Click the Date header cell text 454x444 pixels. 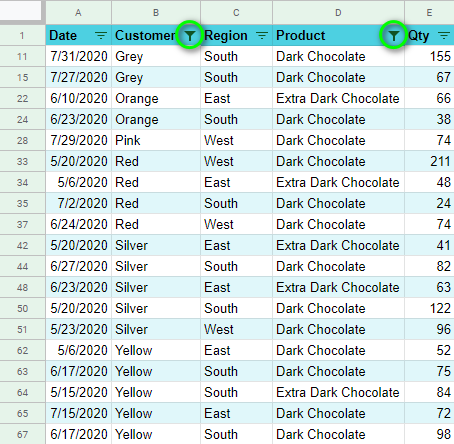pos(63,35)
